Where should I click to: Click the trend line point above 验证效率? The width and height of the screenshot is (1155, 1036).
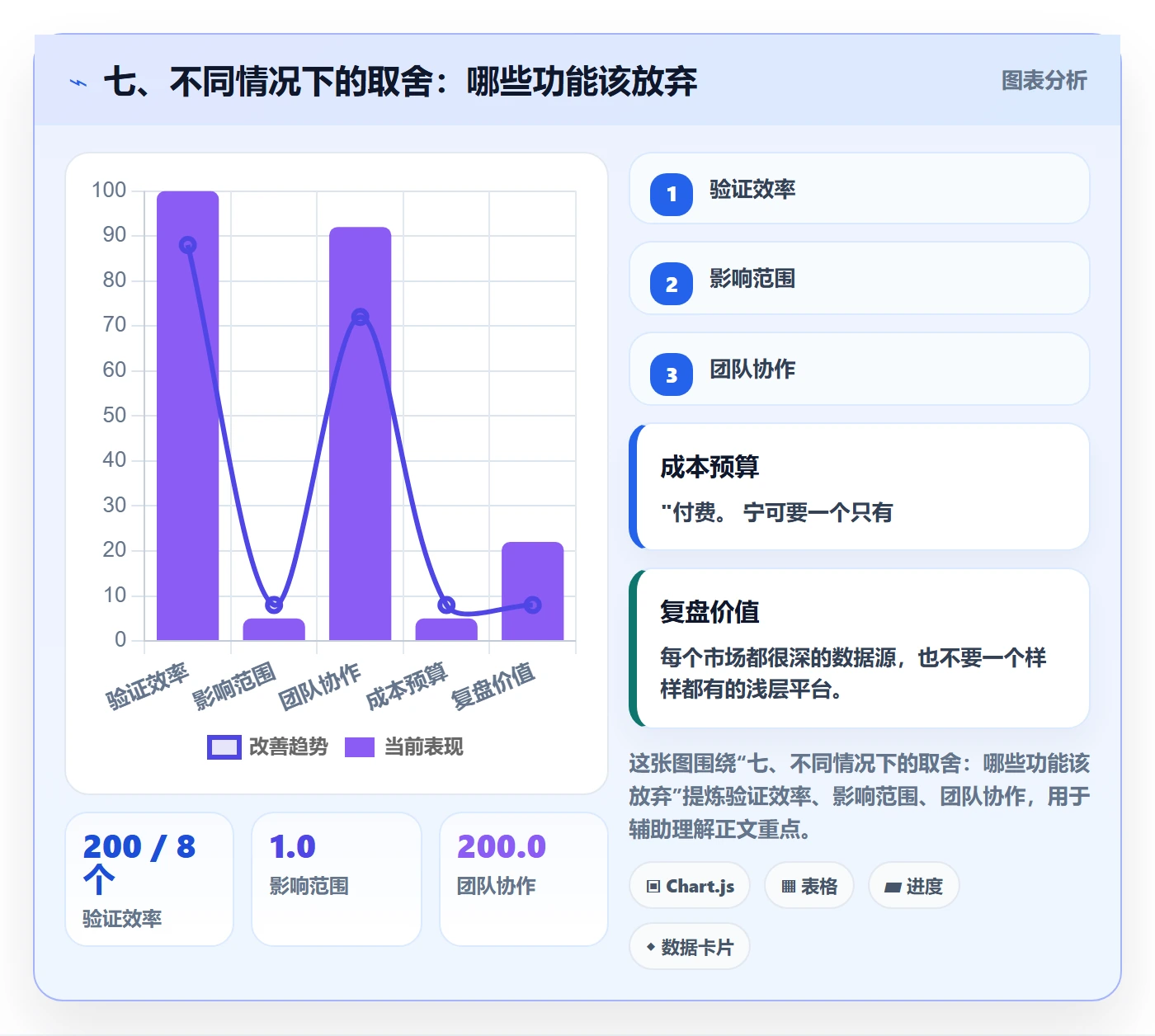click(188, 245)
